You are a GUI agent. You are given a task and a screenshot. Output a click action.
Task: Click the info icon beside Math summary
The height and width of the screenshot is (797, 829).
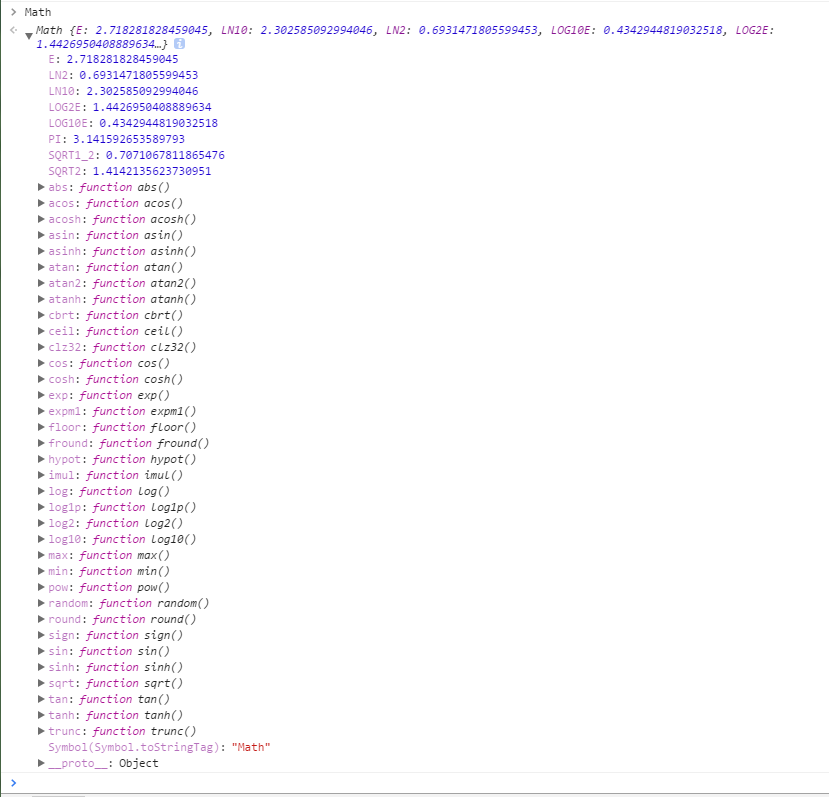tap(179, 44)
